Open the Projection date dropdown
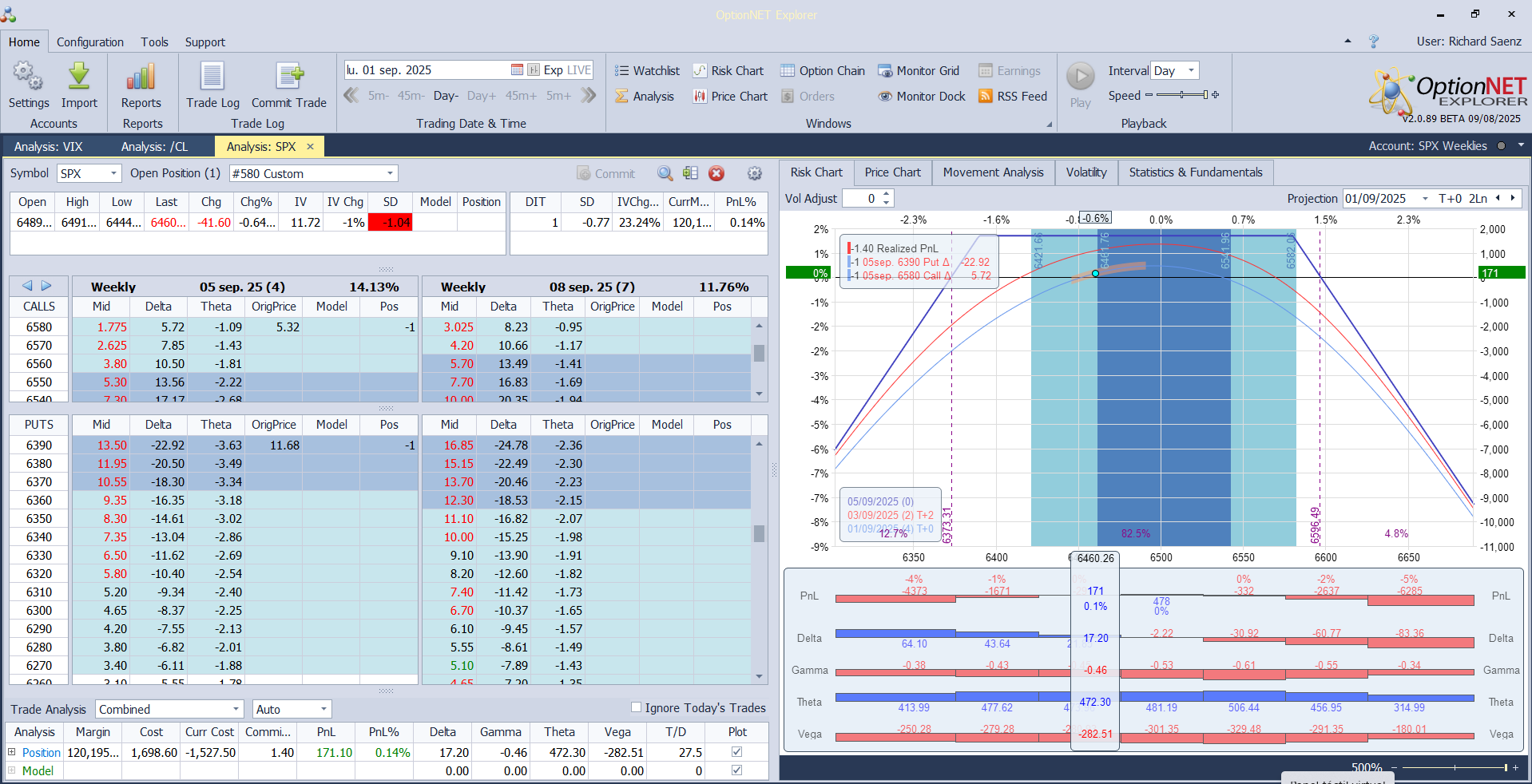Image resolution: width=1532 pixels, height=784 pixels. (x=1425, y=199)
